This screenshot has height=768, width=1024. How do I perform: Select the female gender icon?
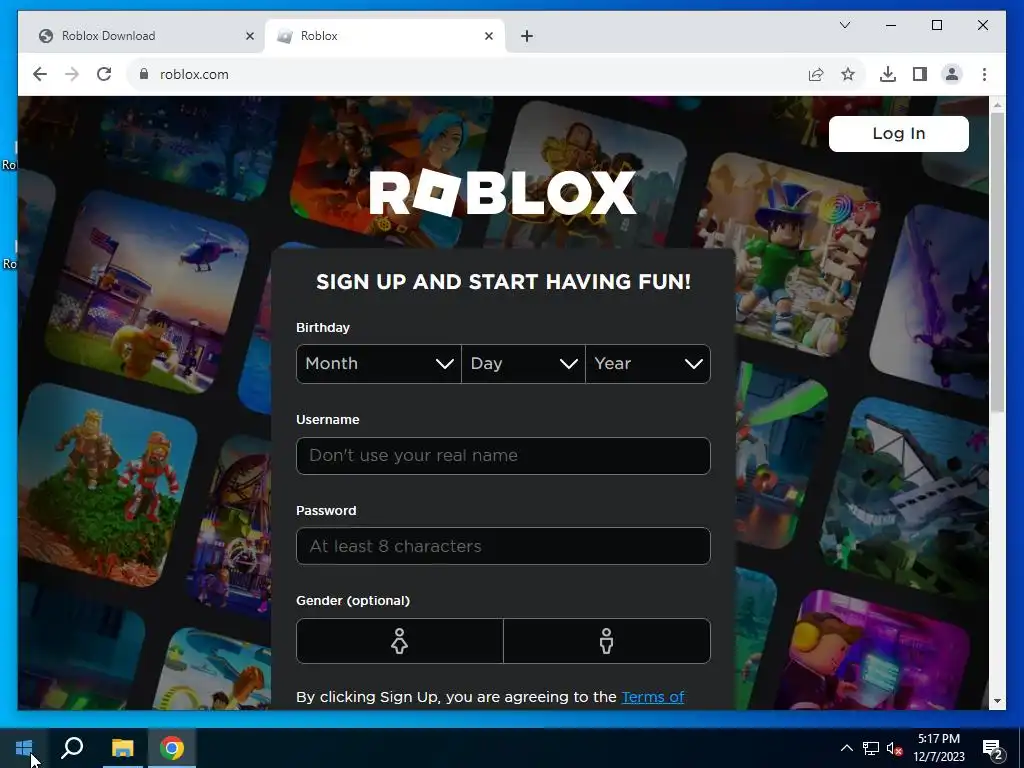[400, 641]
